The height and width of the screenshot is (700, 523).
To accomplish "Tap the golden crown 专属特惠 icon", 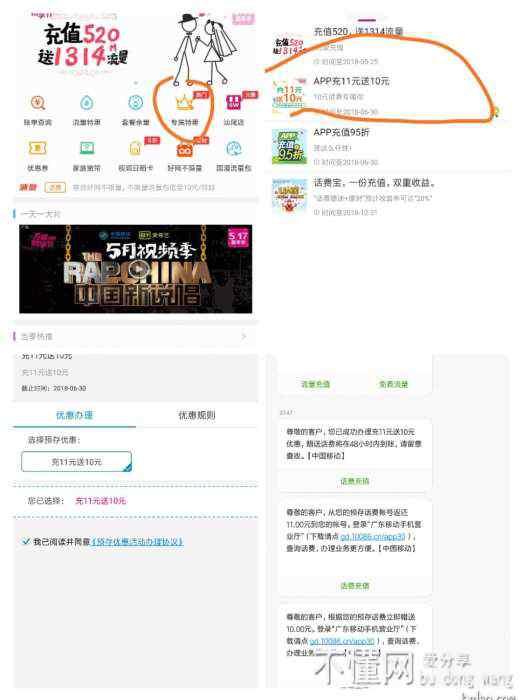I will [184, 103].
